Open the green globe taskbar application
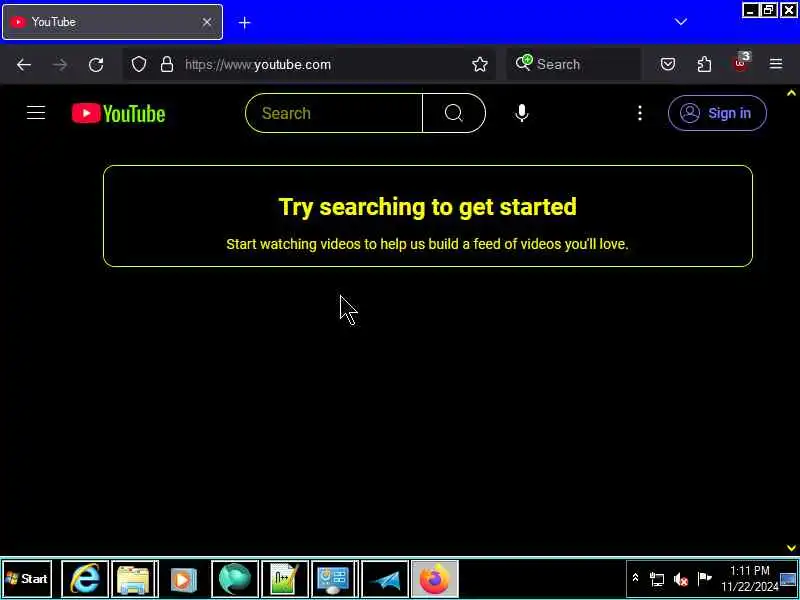 (234, 579)
